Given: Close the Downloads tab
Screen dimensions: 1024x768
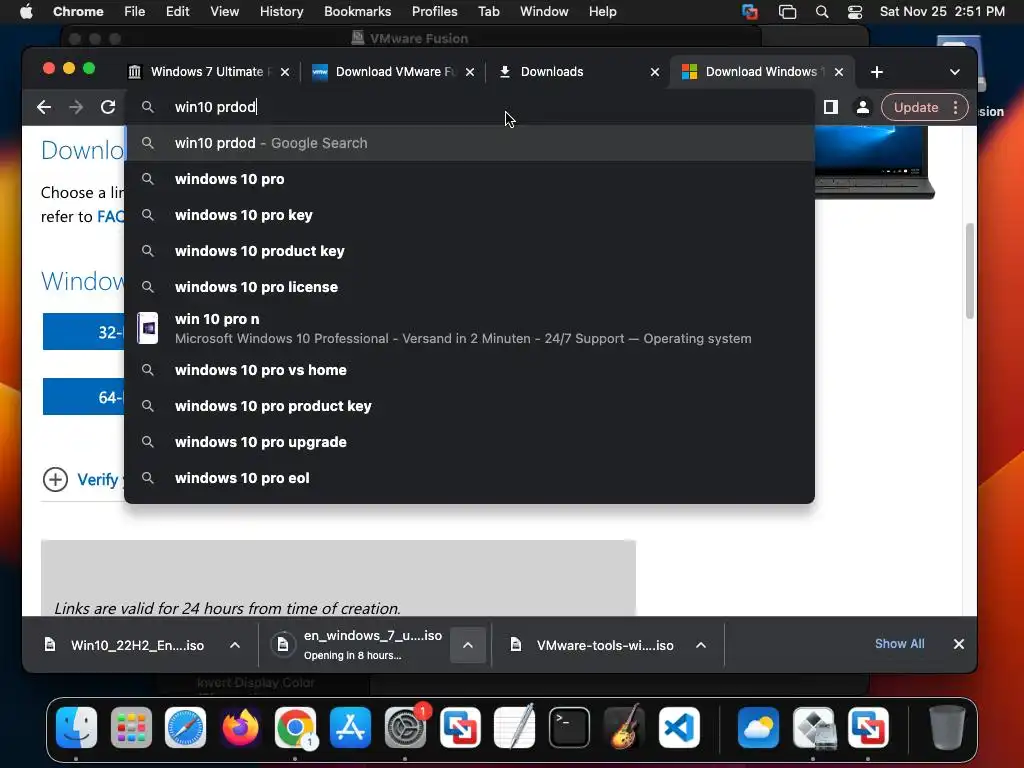Looking at the screenshot, I should (655, 72).
